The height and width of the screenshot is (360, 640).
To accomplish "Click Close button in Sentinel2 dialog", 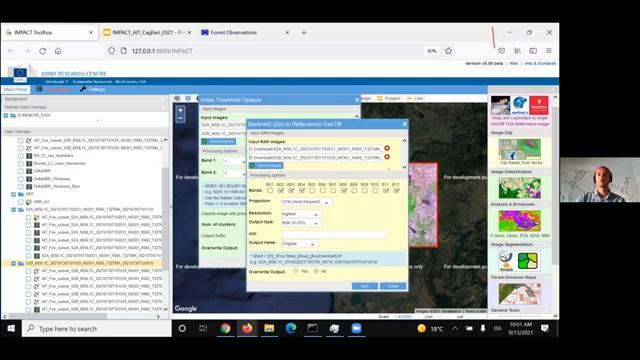I will [393, 286].
